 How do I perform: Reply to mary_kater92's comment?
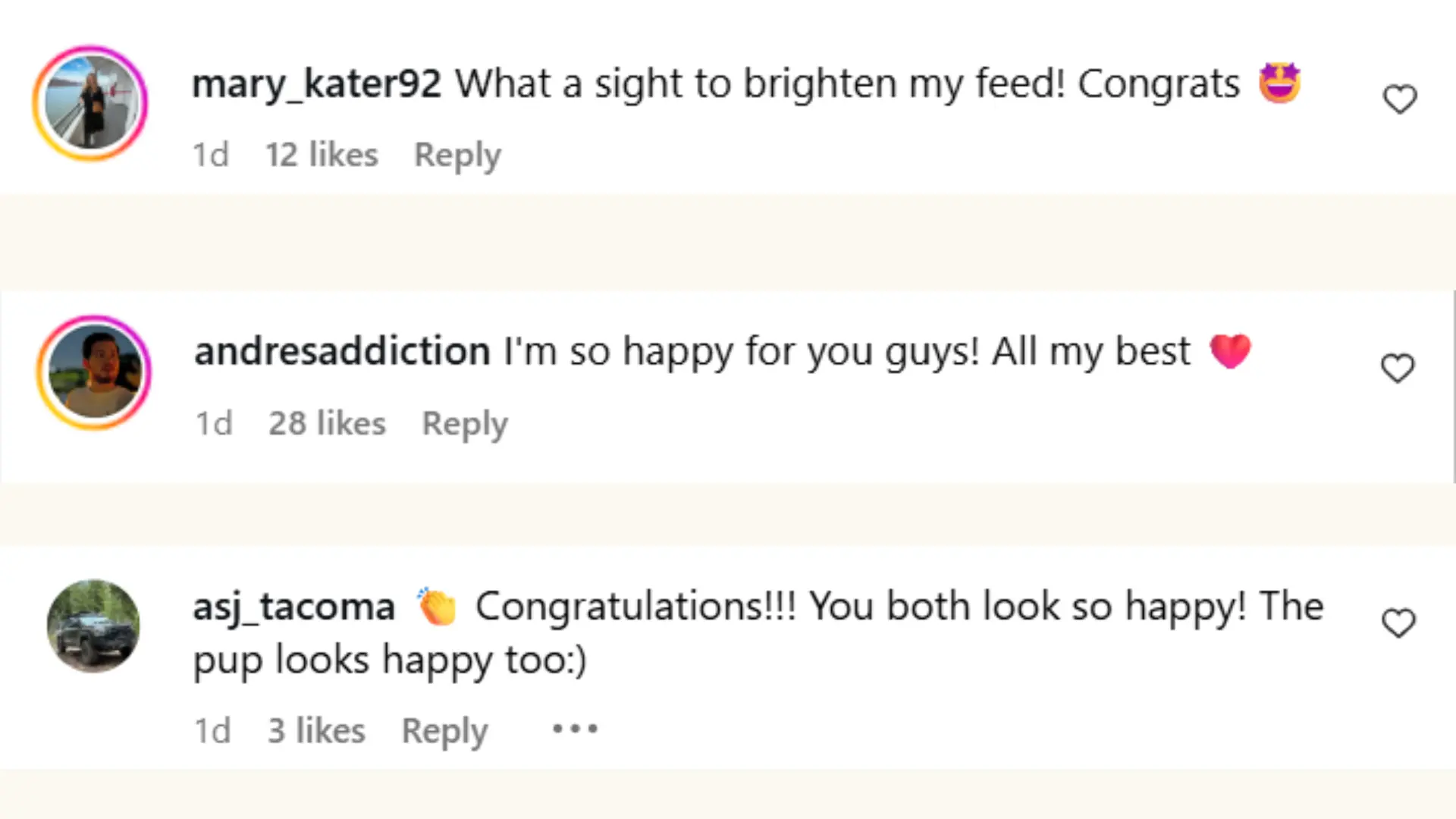pyautogui.click(x=457, y=155)
